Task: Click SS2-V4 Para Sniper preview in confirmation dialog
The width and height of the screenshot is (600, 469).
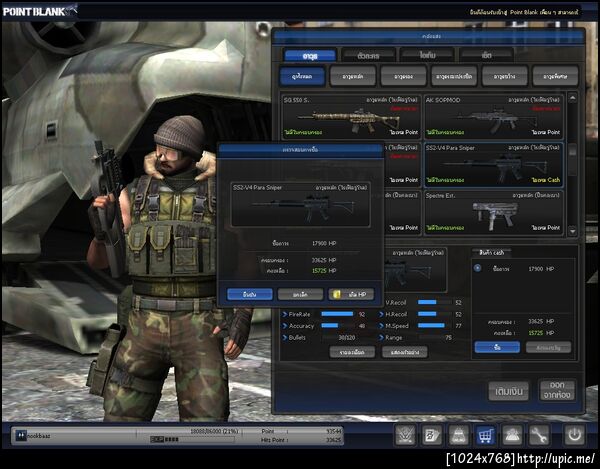Action: click(300, 205)
